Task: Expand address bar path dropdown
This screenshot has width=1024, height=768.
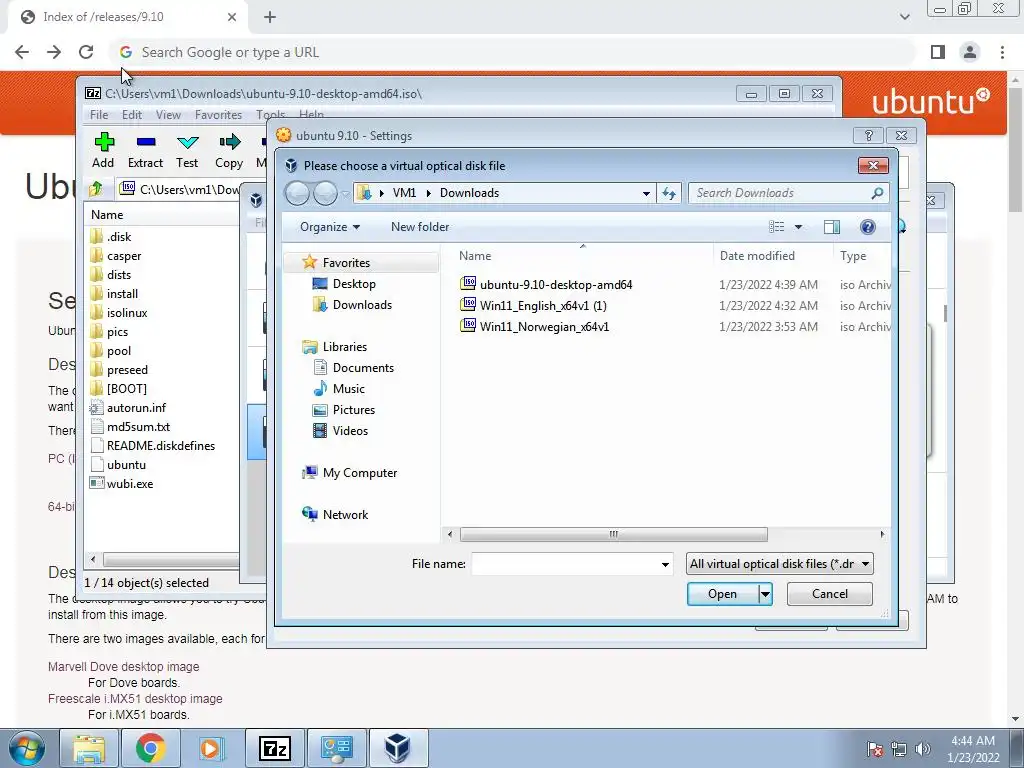Action: click(x=646, y=193)
